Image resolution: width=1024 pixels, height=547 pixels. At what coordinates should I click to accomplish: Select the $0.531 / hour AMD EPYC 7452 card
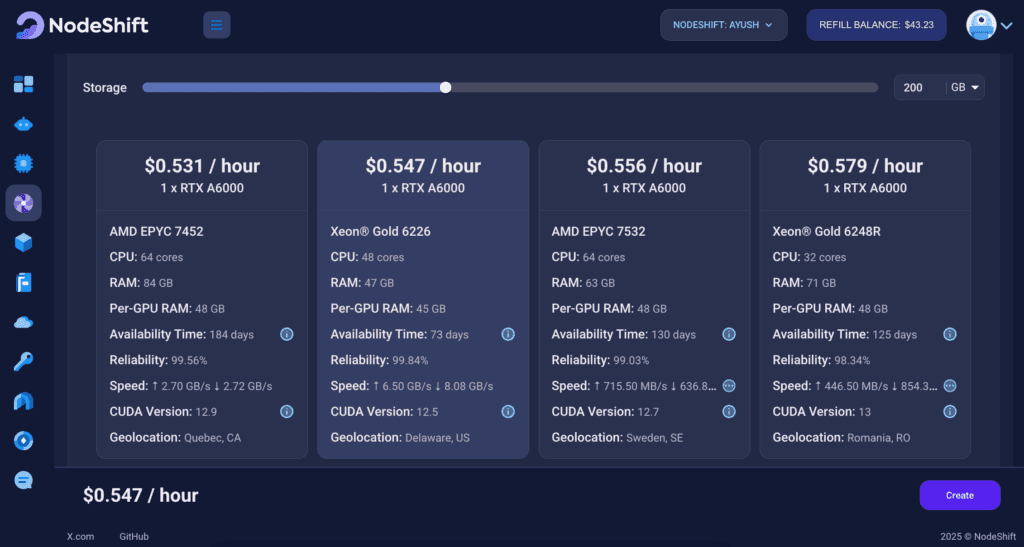tap(202, 175)
